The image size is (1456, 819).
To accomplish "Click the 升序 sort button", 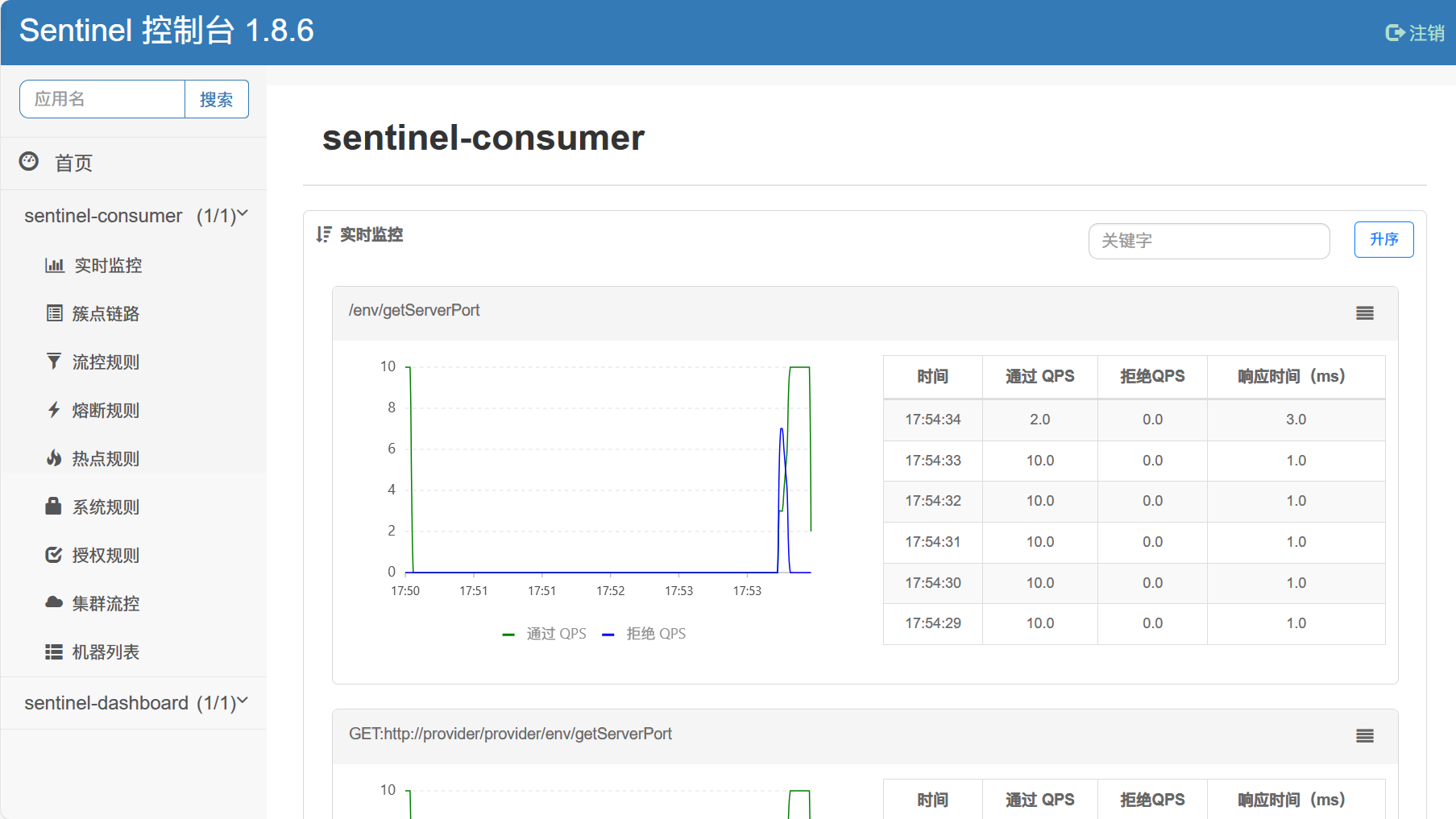I will pos(1383,239).
